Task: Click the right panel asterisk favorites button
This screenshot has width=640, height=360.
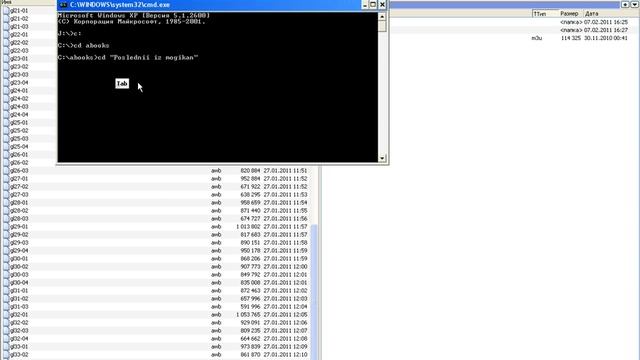Action: [626, 4]
